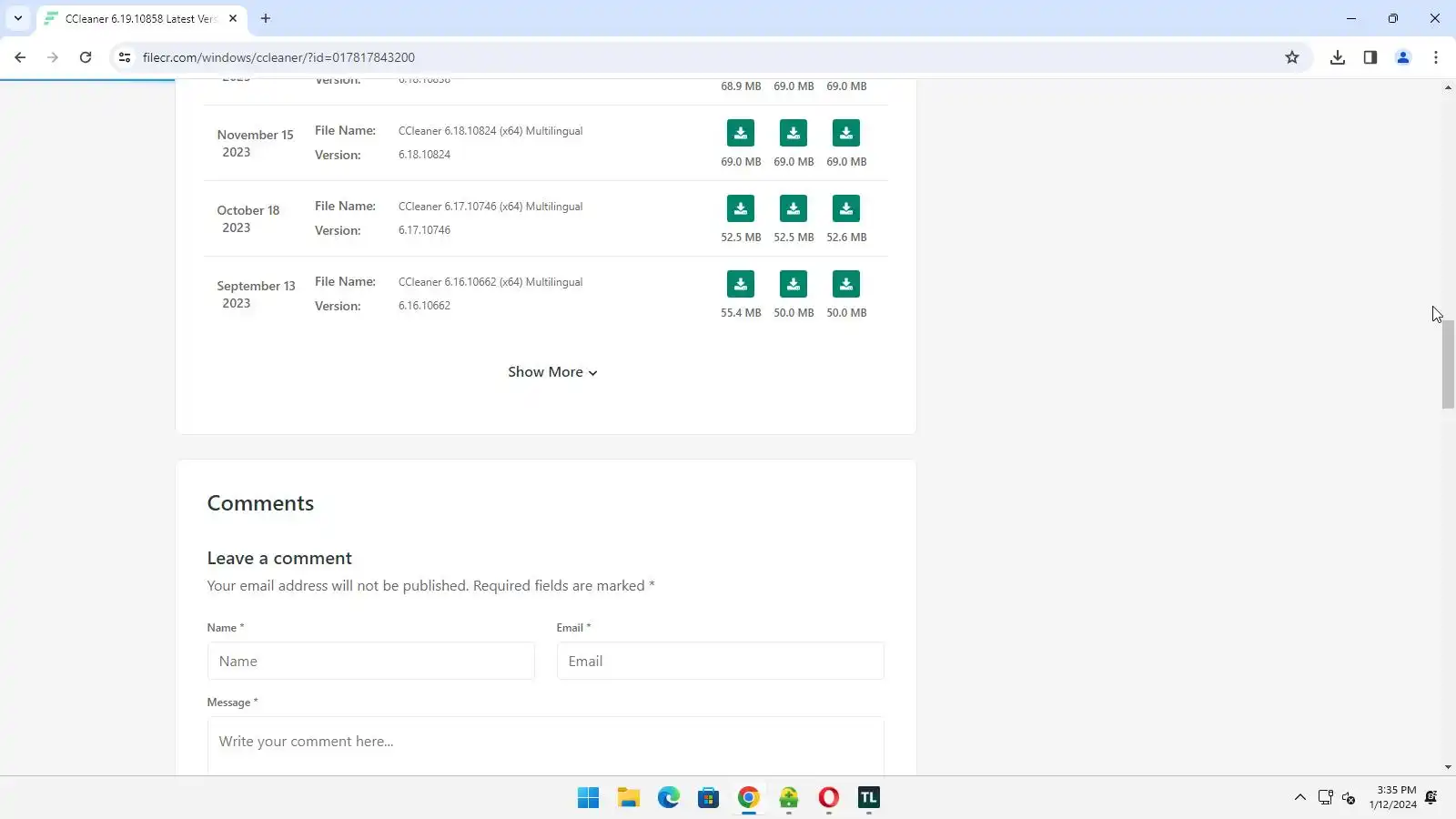Viewport: 1456px width, 819px height.
Task: Open File Explorer from the taskbar
Action: [x=629, y=798]
